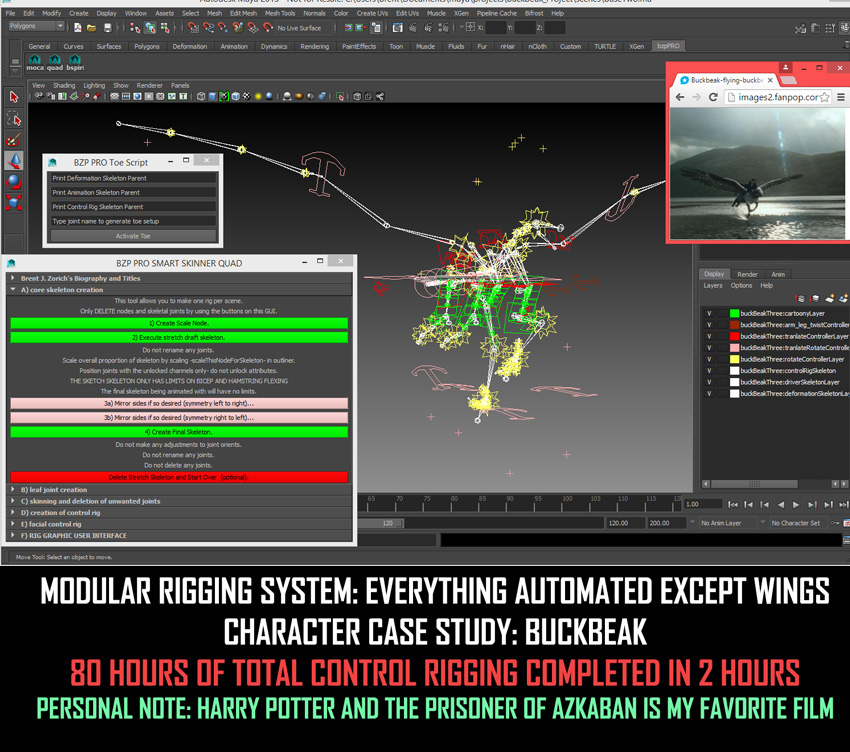Image resolution: width=850 pixels, height=752 pixels.
Task: Launch the moca shelf script
Action: coord(35,62)
